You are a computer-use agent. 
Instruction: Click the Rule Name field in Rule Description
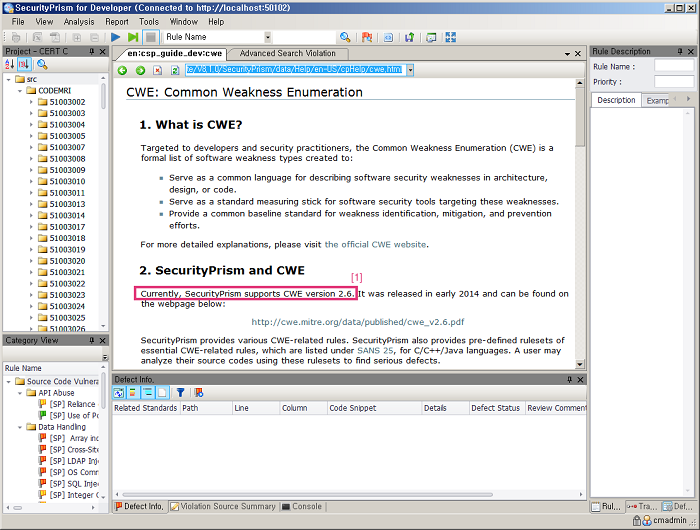click(674, 66)
